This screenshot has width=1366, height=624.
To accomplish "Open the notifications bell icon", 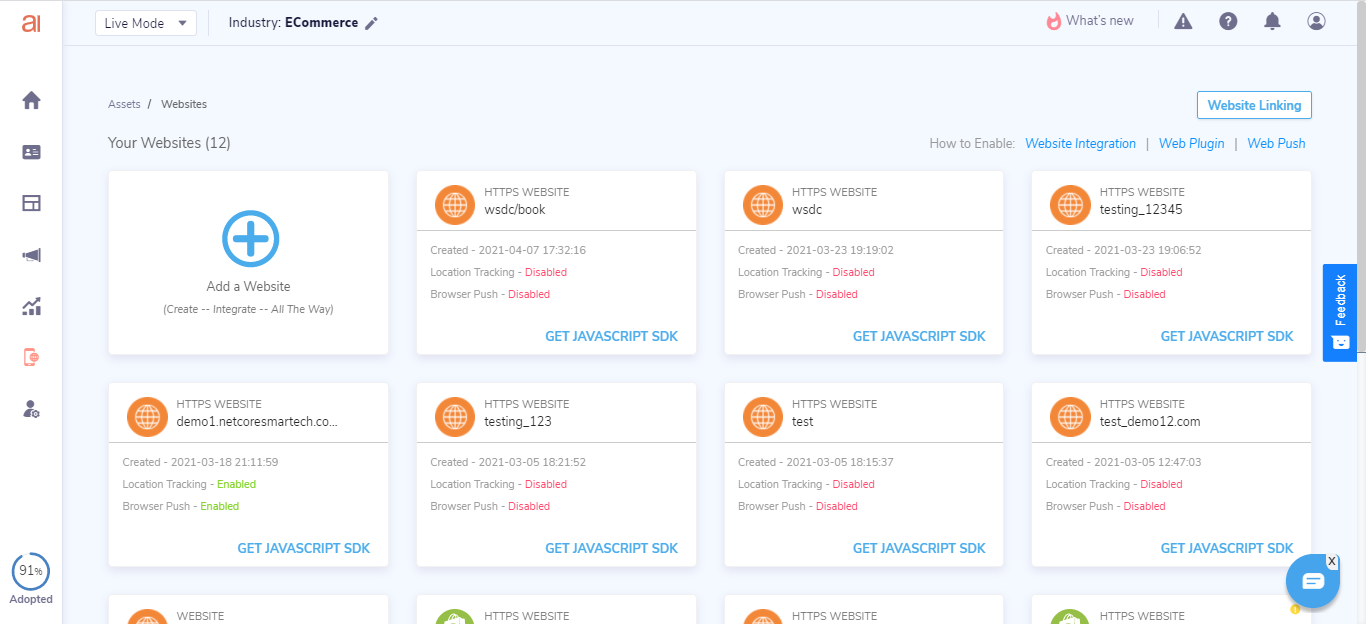I will (1272, 21).
